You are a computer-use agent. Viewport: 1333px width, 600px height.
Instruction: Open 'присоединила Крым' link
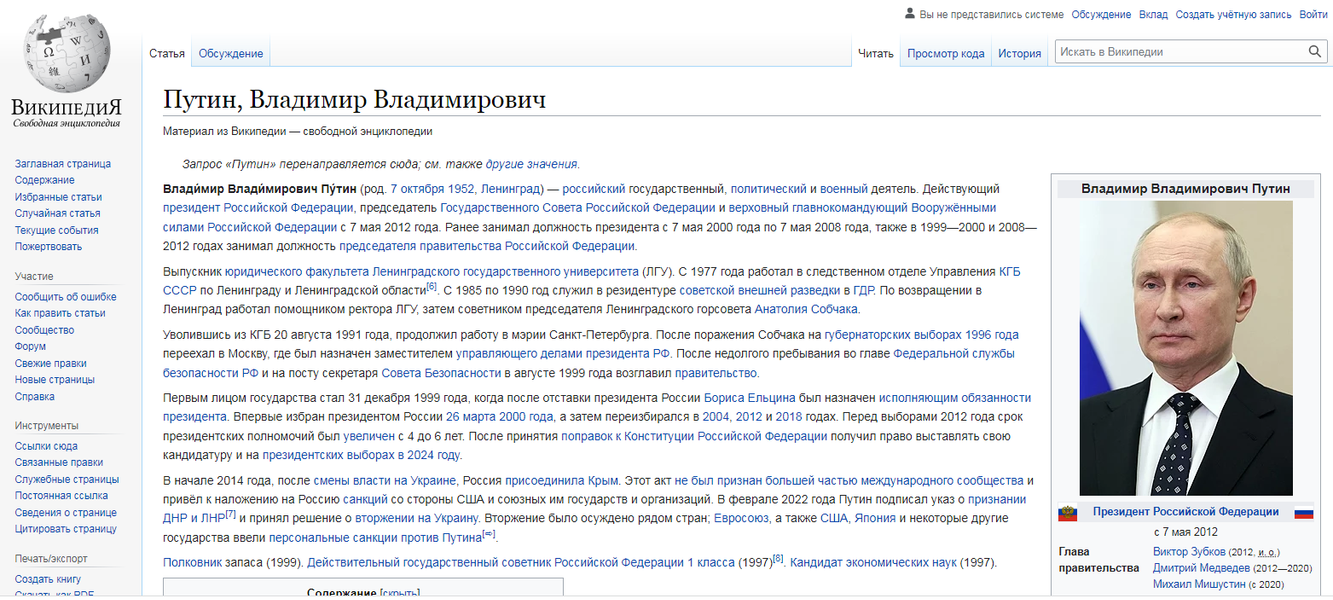pos(563,481)
